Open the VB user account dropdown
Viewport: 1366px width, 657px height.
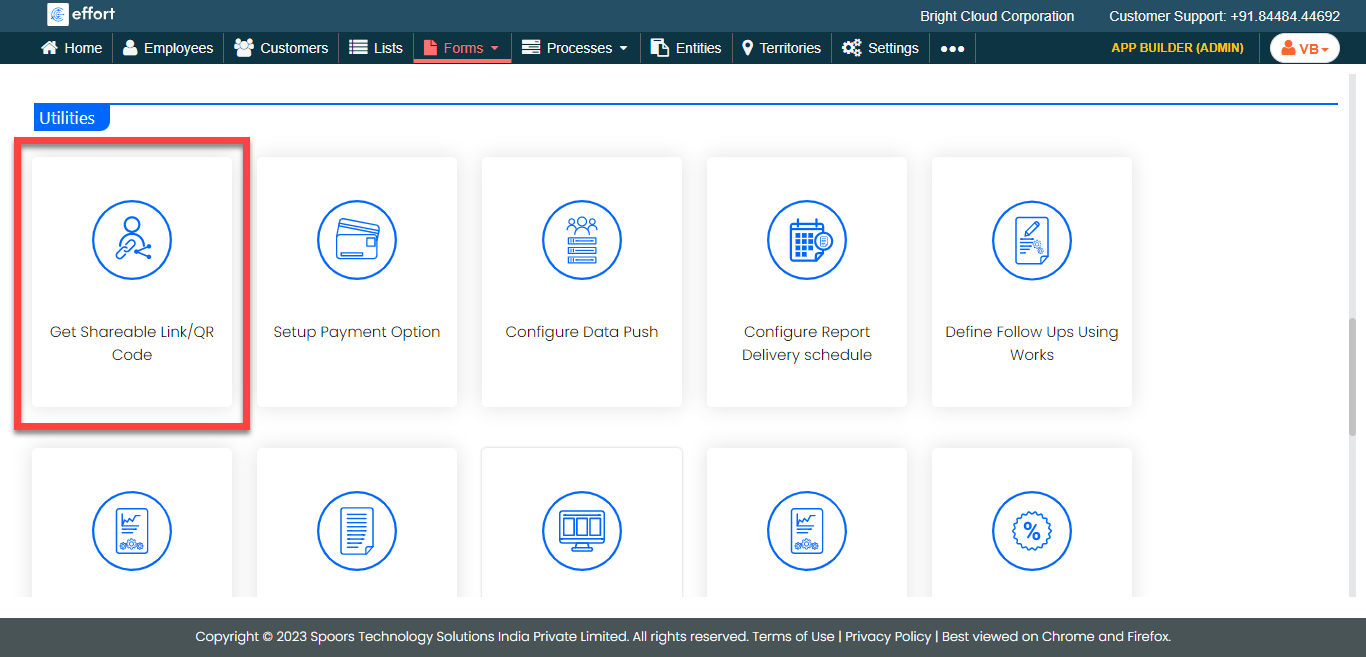[1304, 48]
